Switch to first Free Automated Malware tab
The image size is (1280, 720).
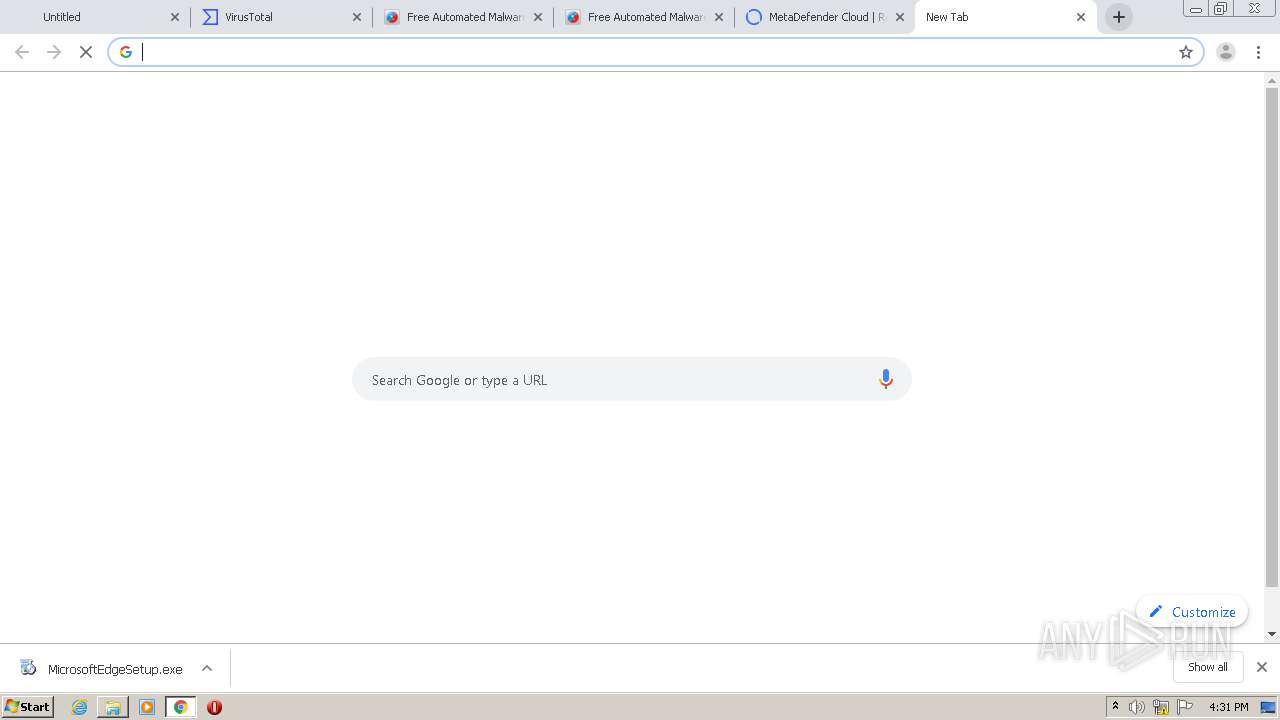[x=462, y=17]
